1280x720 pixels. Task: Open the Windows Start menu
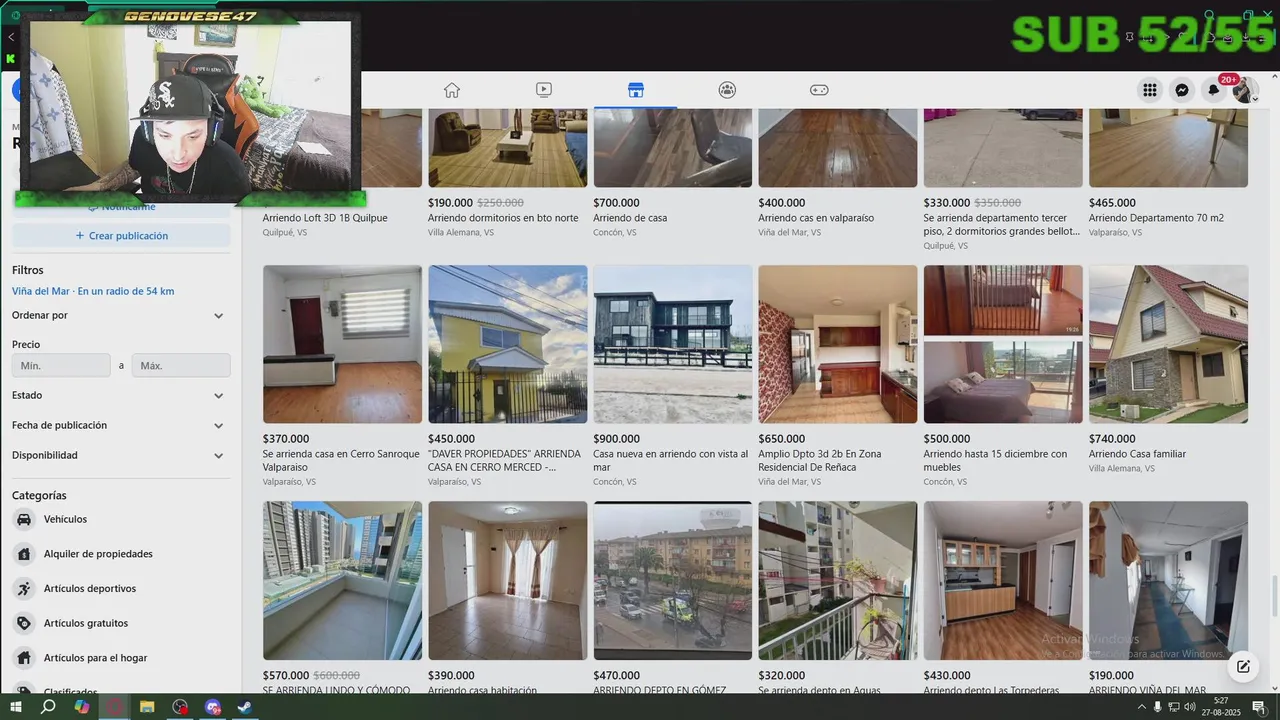(15, 707)
